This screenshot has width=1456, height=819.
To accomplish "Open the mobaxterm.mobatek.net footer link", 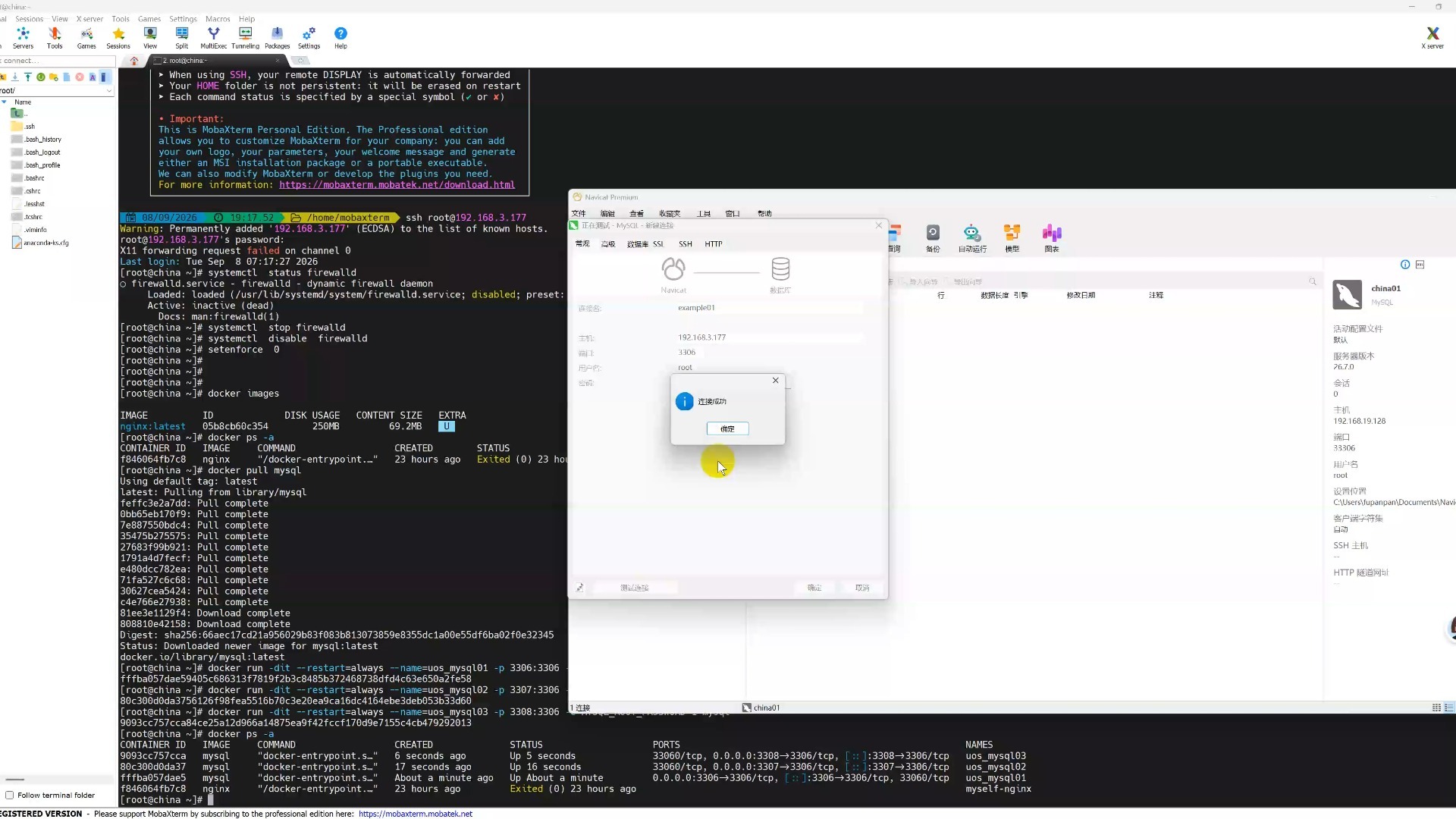I will [416, 814].
